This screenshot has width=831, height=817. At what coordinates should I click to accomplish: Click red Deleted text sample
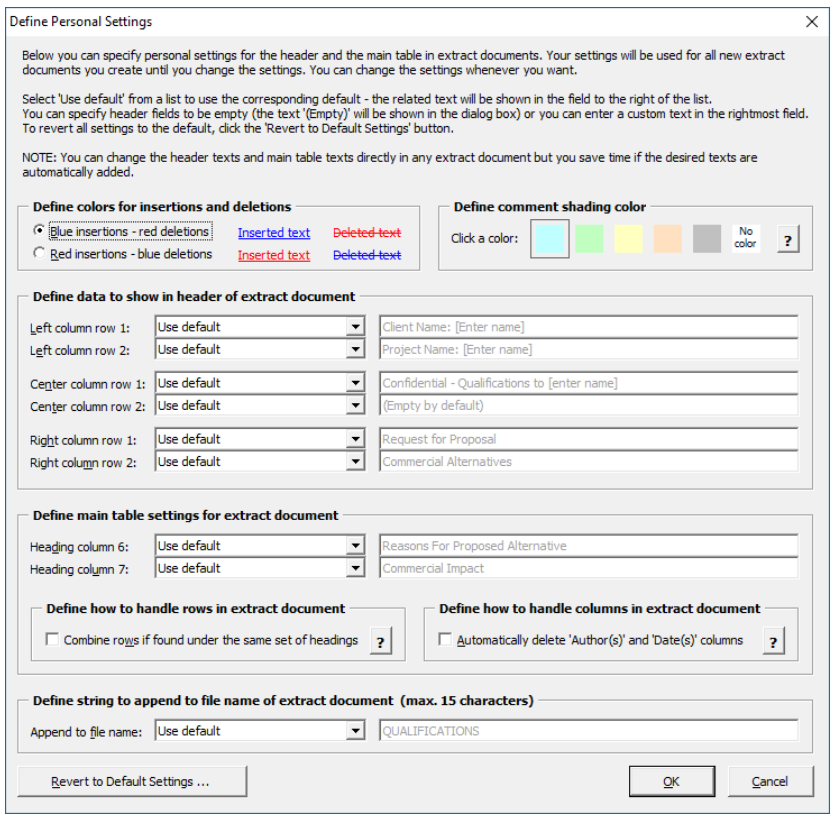point(367,233)
